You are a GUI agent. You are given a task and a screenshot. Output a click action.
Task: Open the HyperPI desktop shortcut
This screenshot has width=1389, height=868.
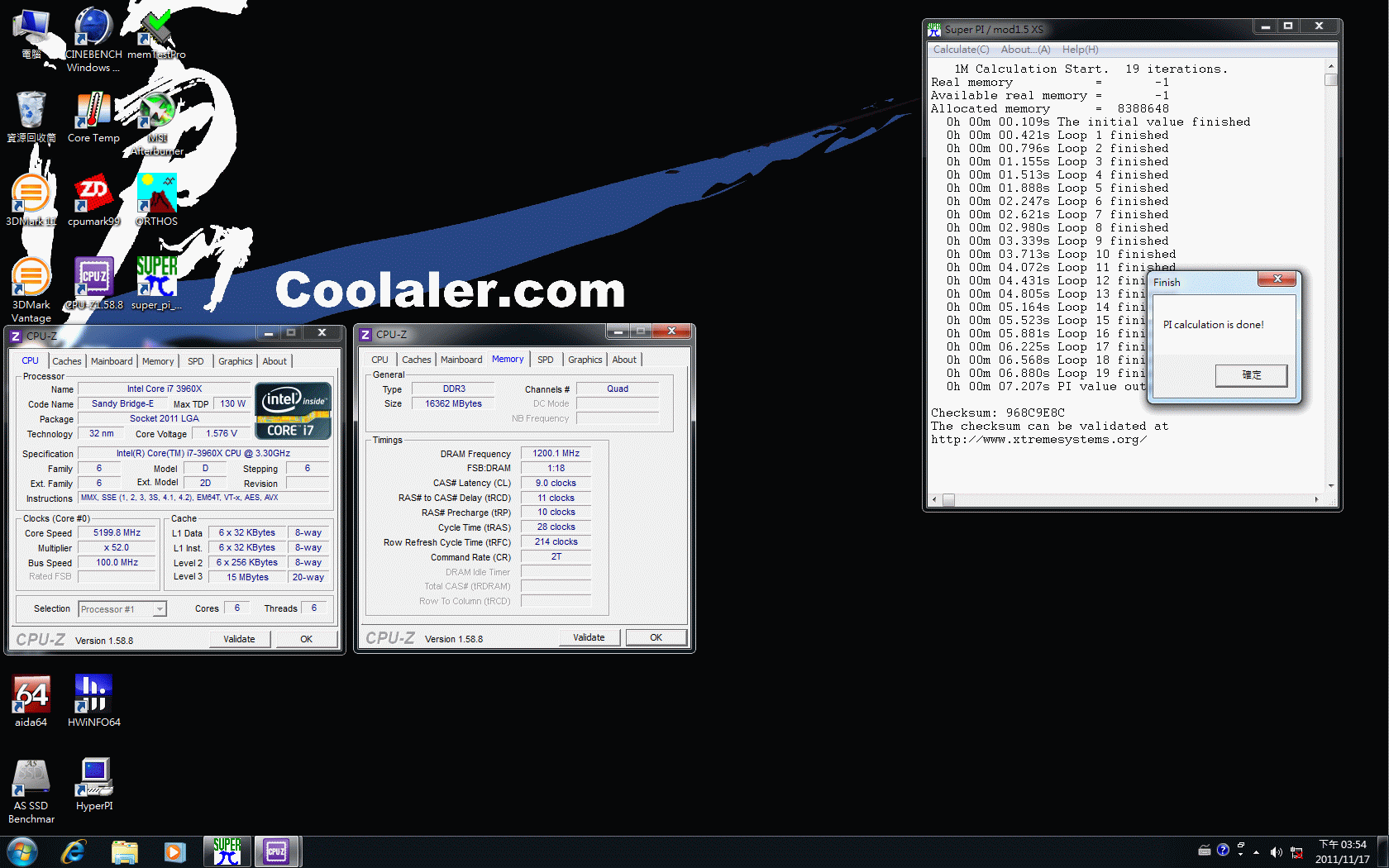click(93, 785)
